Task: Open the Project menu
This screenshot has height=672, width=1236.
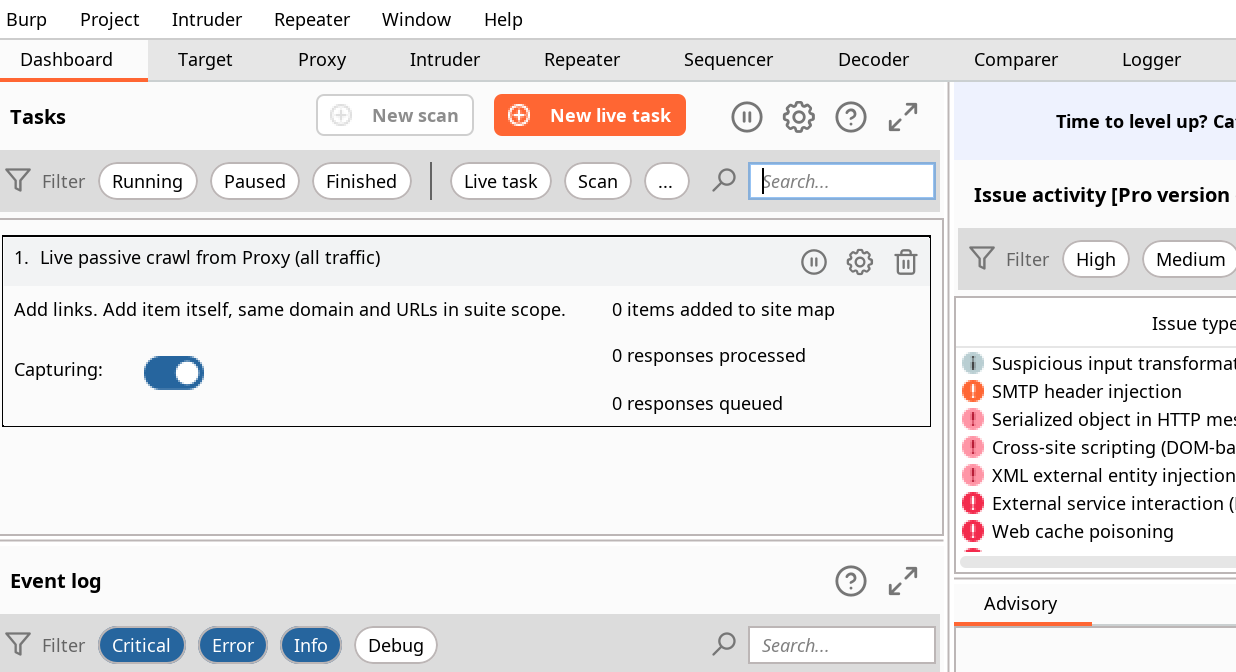Action: (110, 19)
